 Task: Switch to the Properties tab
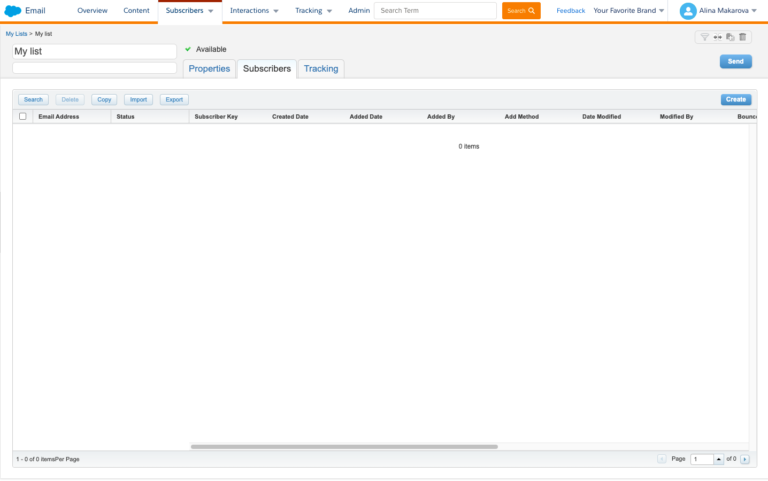click(209, 69)
